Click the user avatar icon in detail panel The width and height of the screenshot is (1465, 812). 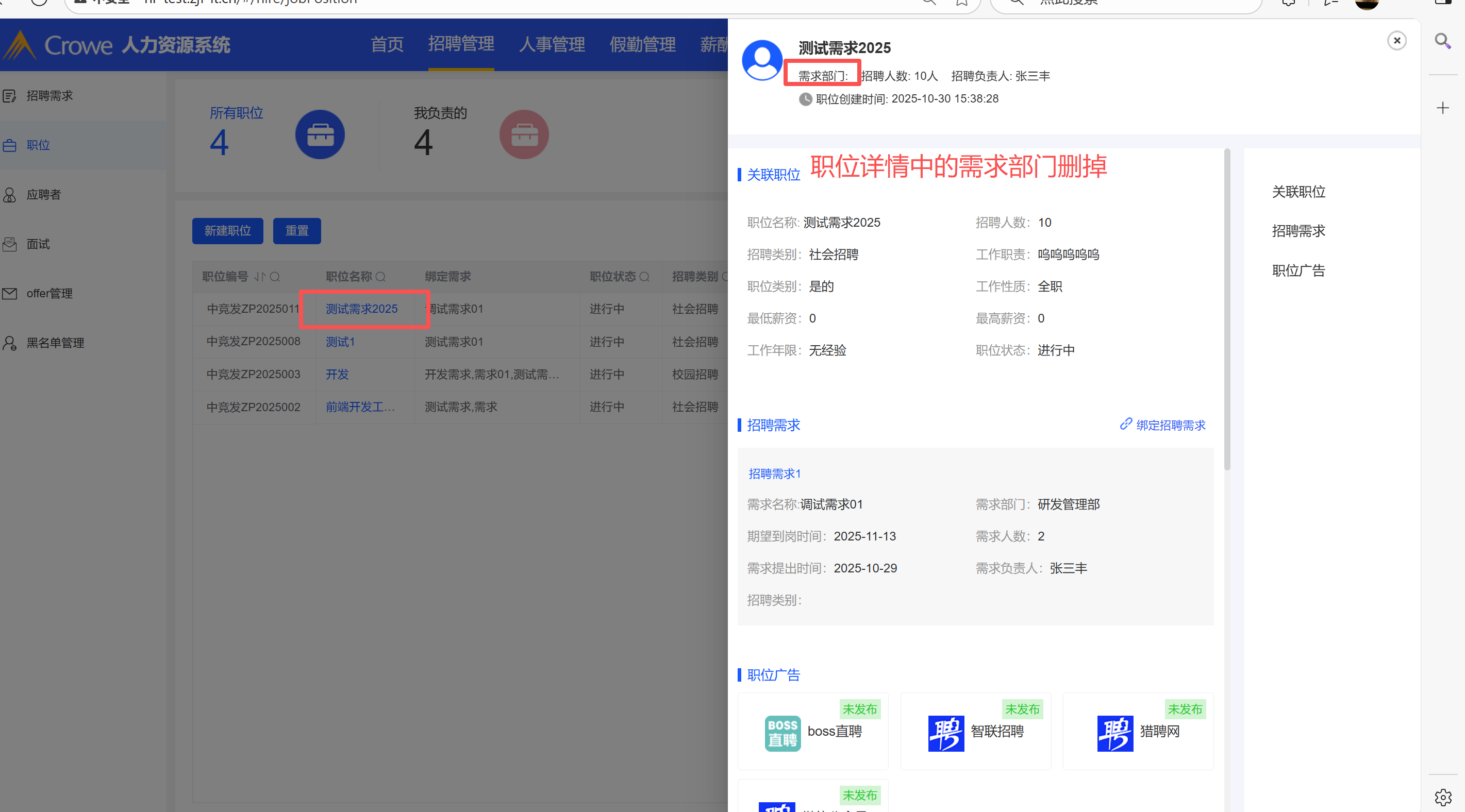[x=762, y=60]
